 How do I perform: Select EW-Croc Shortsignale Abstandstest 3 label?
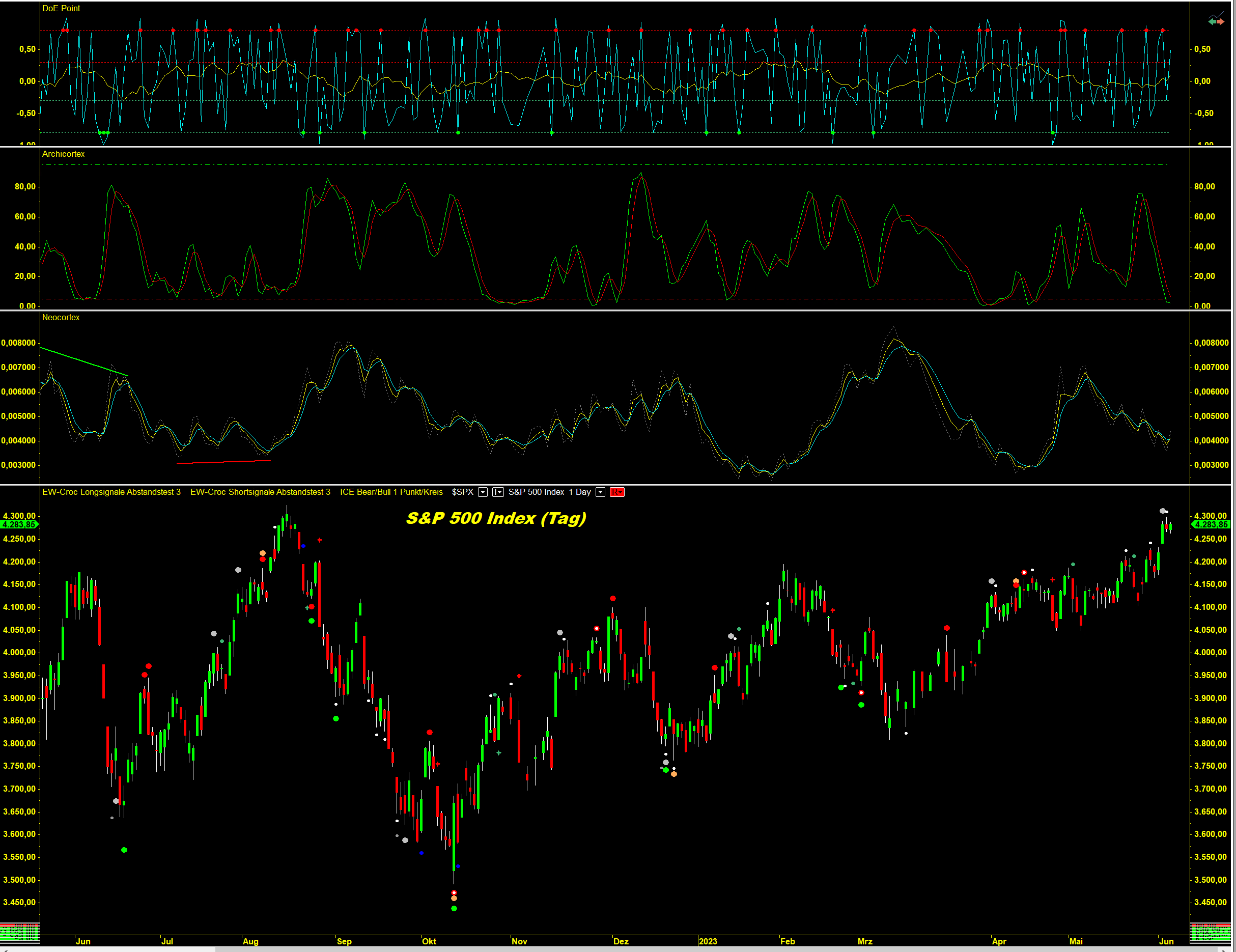(x=260, y=492)
